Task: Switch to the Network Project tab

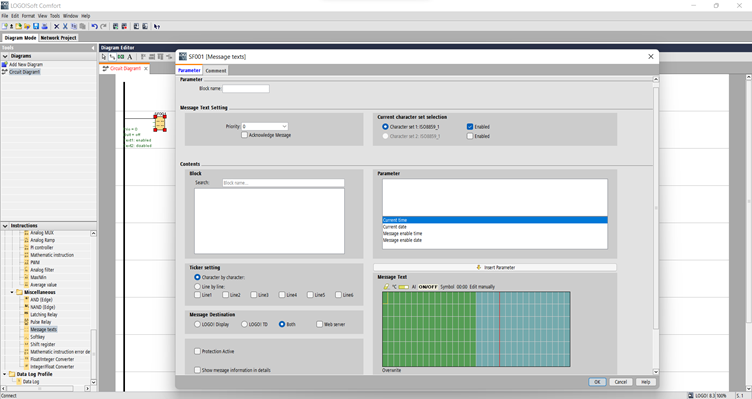Action: click(58, 37)
